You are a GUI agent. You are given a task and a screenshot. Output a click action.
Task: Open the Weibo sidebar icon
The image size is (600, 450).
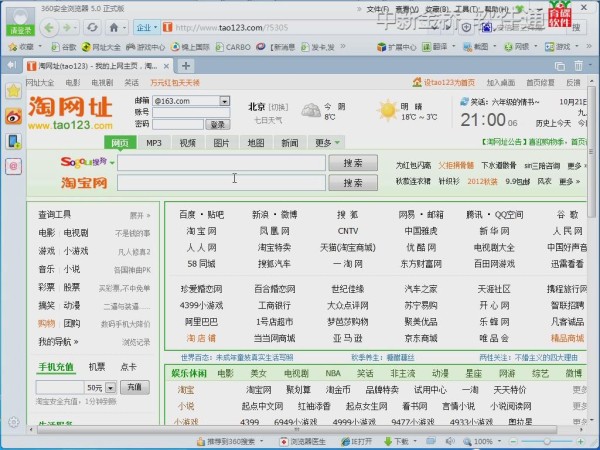coord(14,116)
